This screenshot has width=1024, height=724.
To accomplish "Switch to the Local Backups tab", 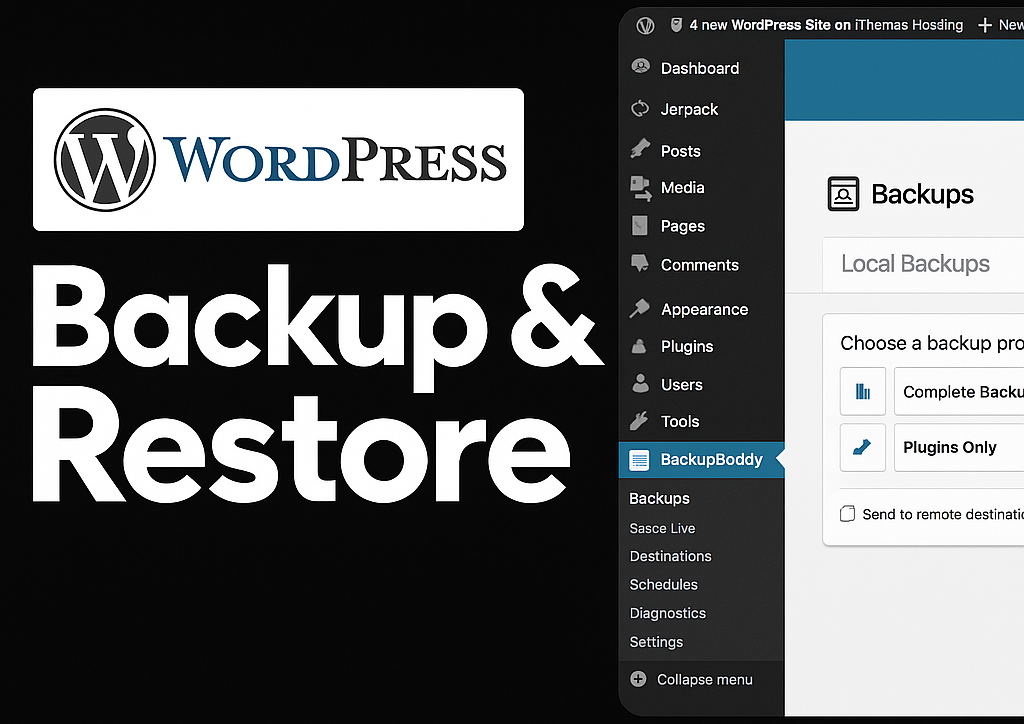I will (915, 264).
